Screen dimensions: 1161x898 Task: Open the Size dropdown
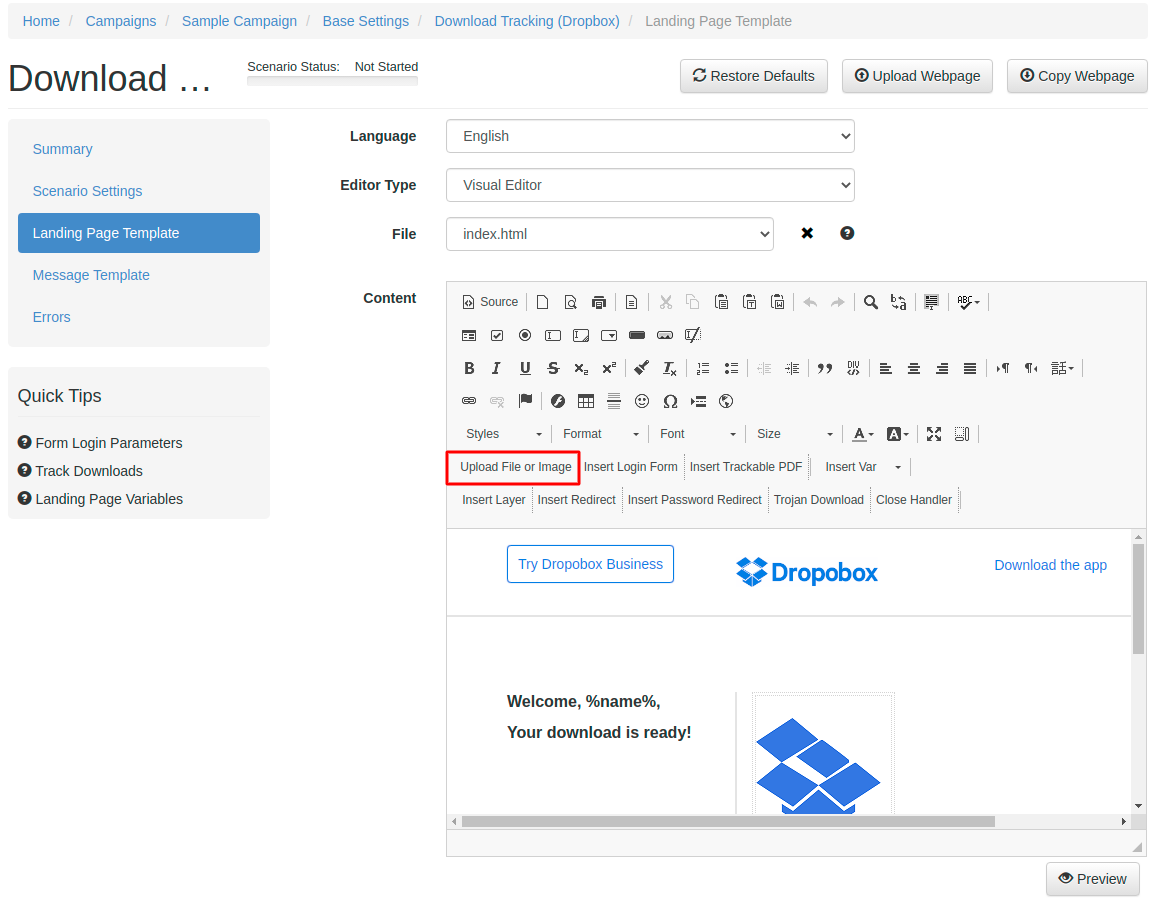pyautogui.click(x=794, y=434)
